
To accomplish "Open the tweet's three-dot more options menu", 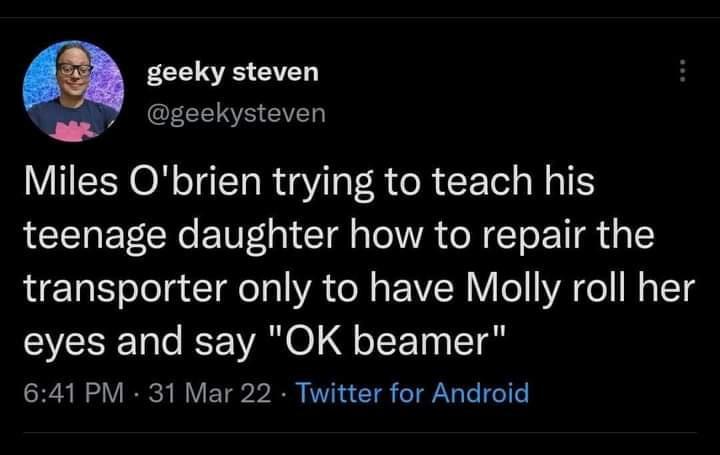I will click(x=682, y=72).
